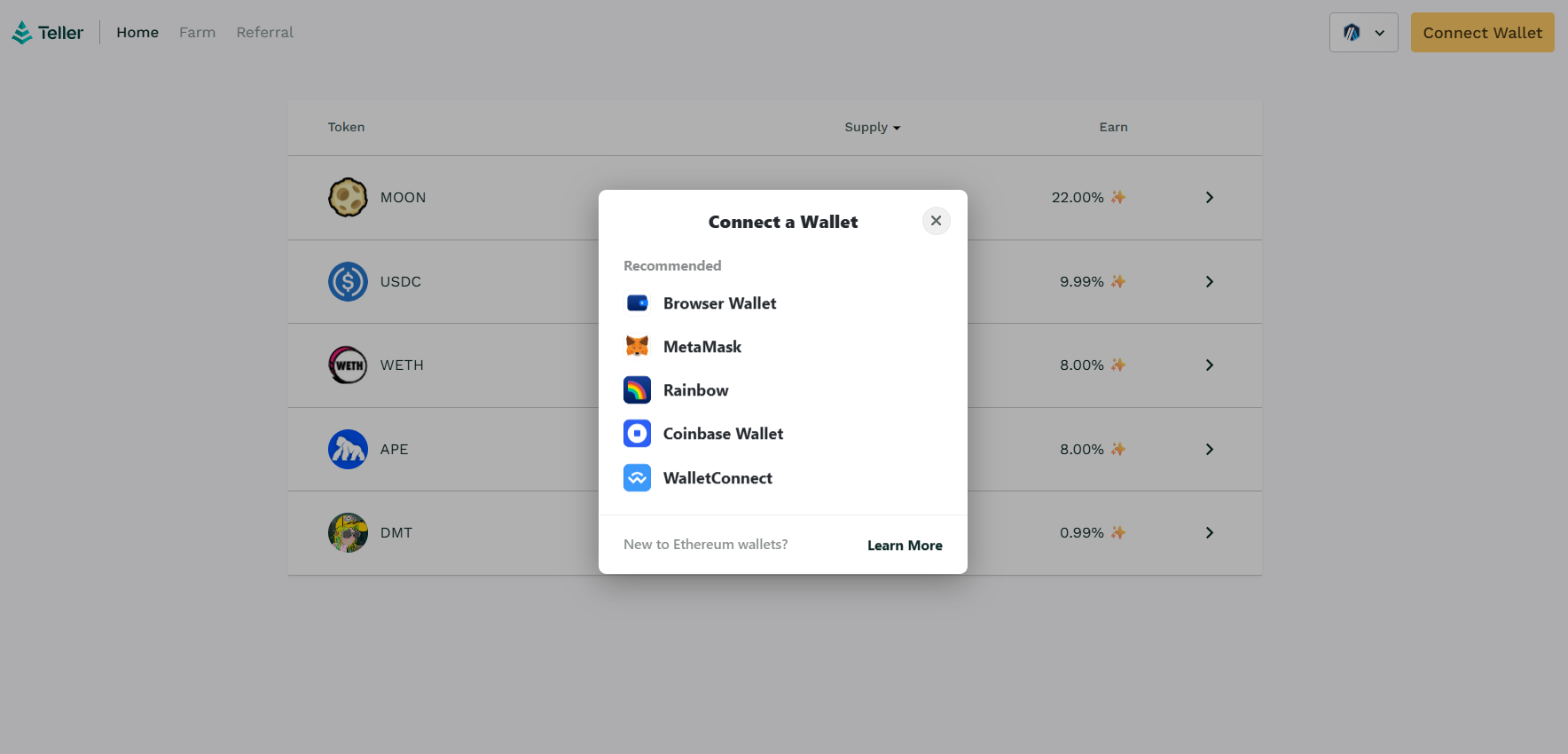The image size is (1568, 754).
Task: Open the Referral tab
Action: point(264,33)
